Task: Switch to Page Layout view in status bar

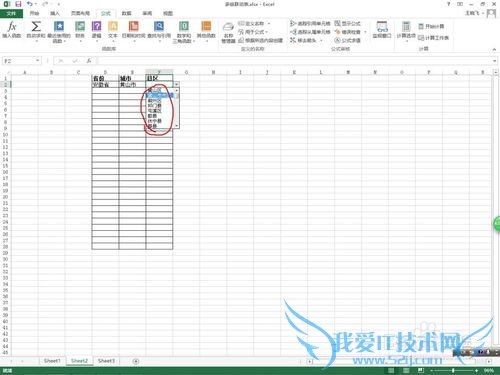Action: (x=406, y=371)
